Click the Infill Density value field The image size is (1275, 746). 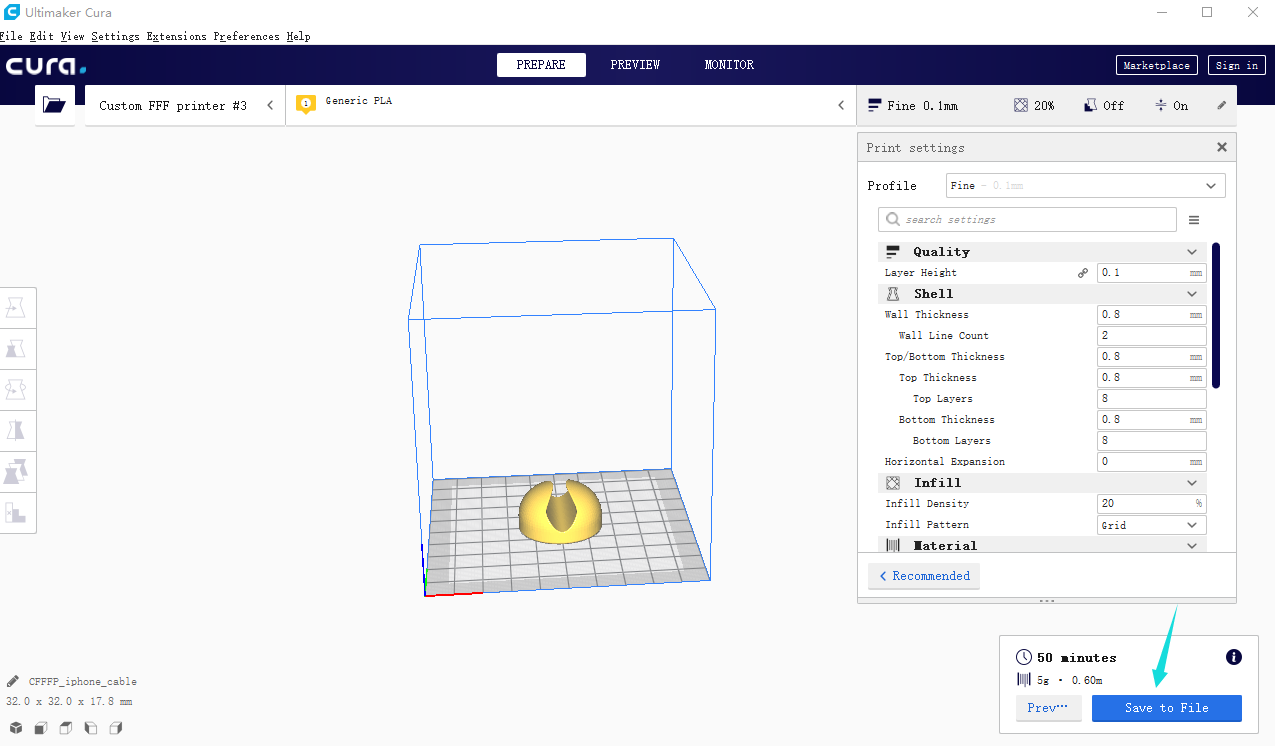(x=1151, y=504)
